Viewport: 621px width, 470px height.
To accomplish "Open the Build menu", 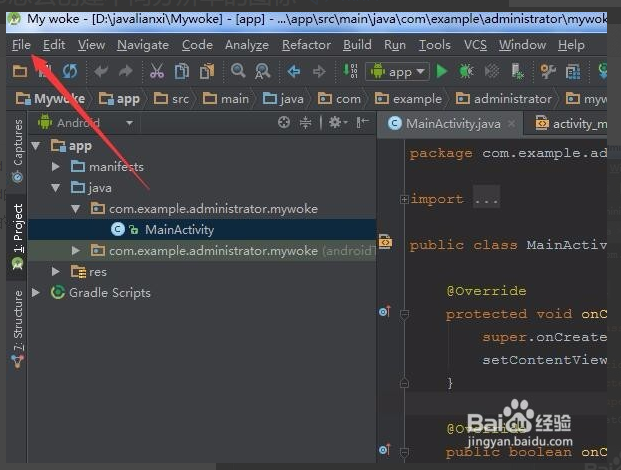I will coord(357,45).
